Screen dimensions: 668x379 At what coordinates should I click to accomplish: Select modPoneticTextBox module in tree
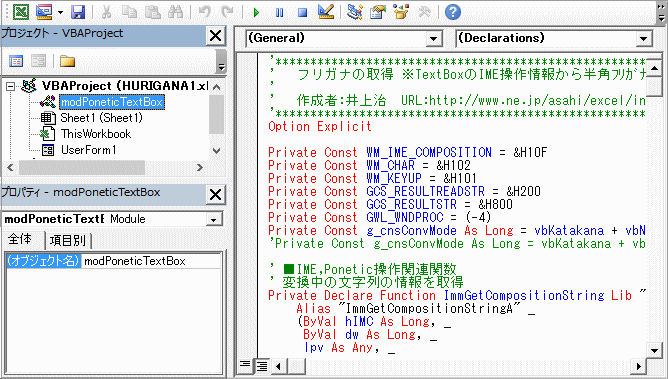point(112,102)
